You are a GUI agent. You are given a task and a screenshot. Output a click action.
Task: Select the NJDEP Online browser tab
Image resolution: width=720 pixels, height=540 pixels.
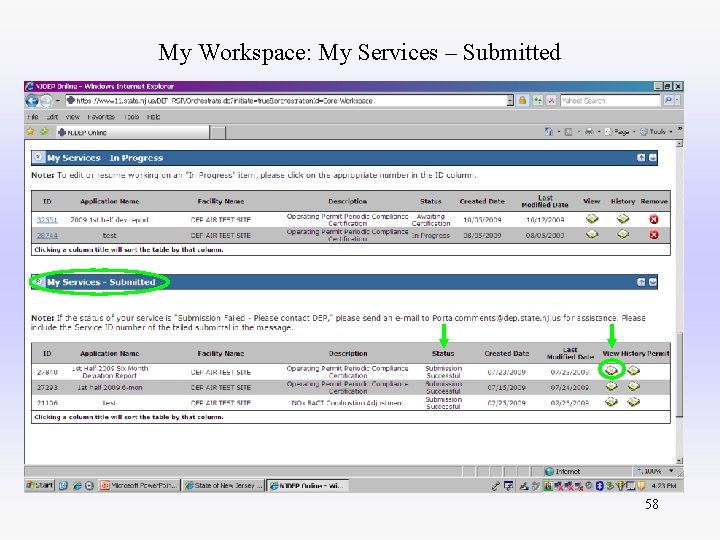click(x=132, y=132)
